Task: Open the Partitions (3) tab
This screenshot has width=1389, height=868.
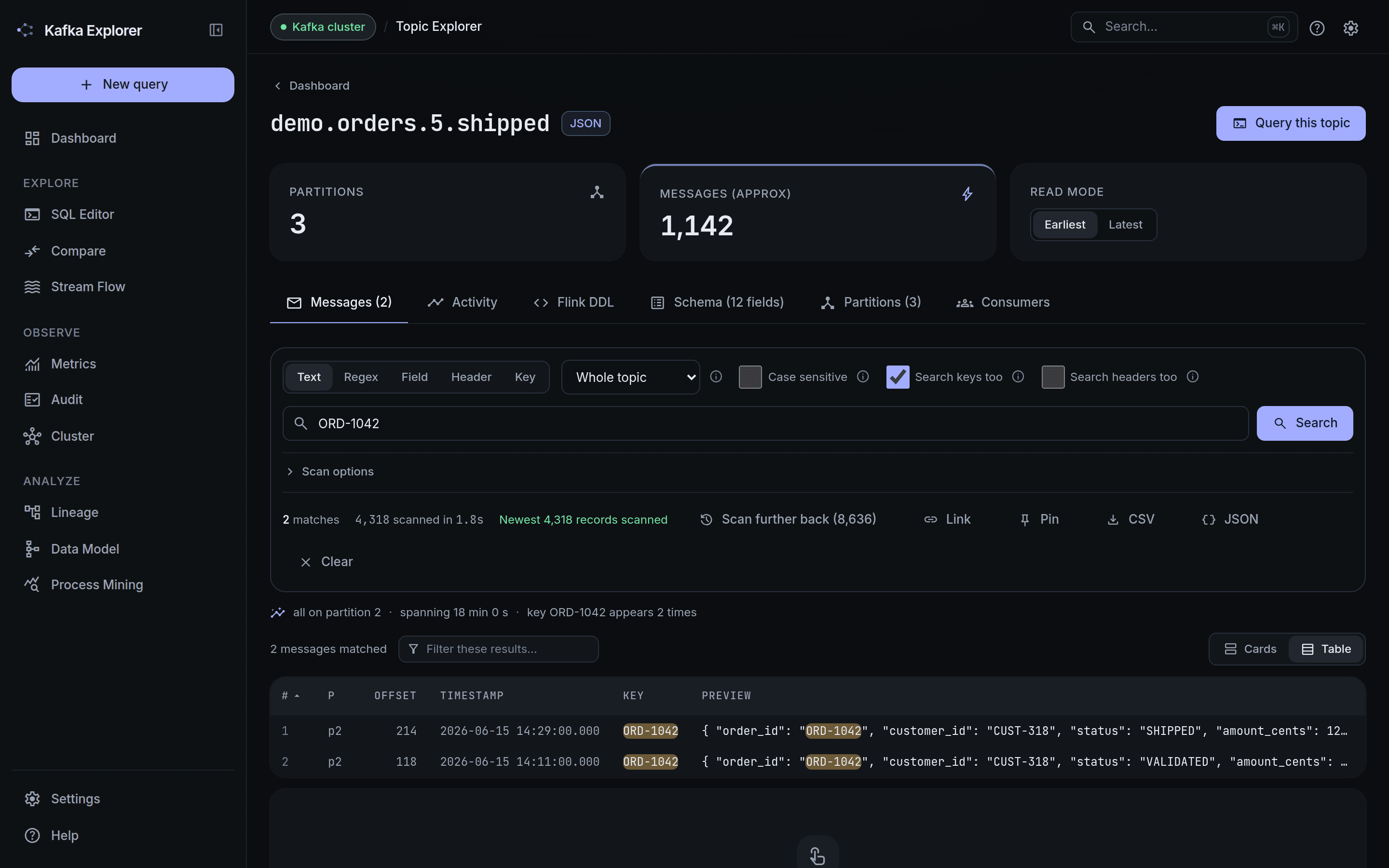Action: pyautogui.click(x=871, y=302)
